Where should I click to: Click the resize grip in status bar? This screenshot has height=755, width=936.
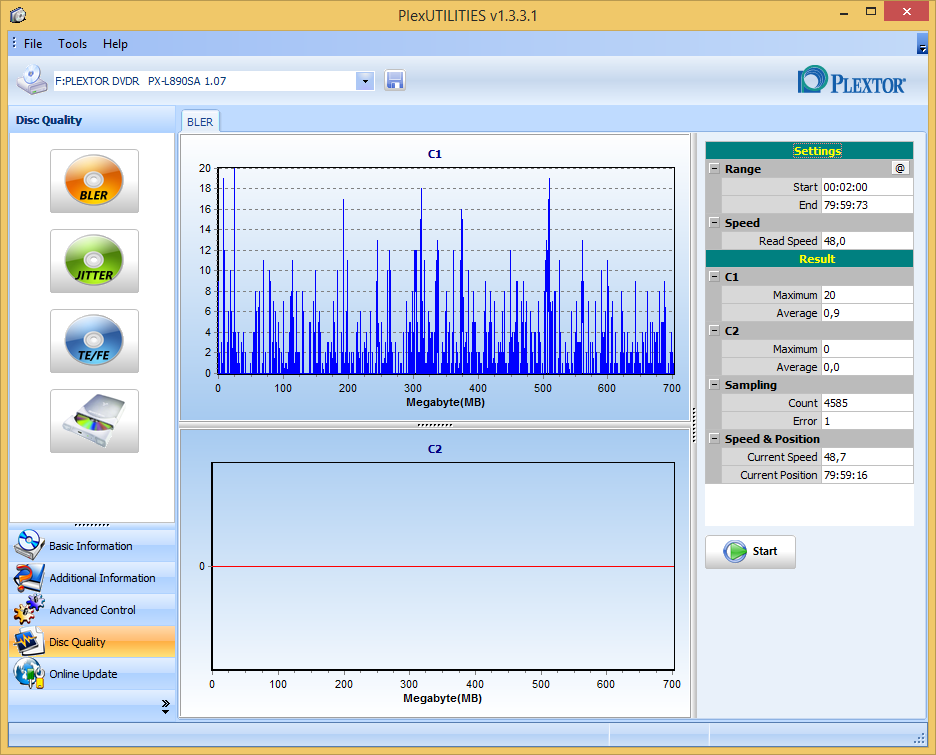point(919,739)
